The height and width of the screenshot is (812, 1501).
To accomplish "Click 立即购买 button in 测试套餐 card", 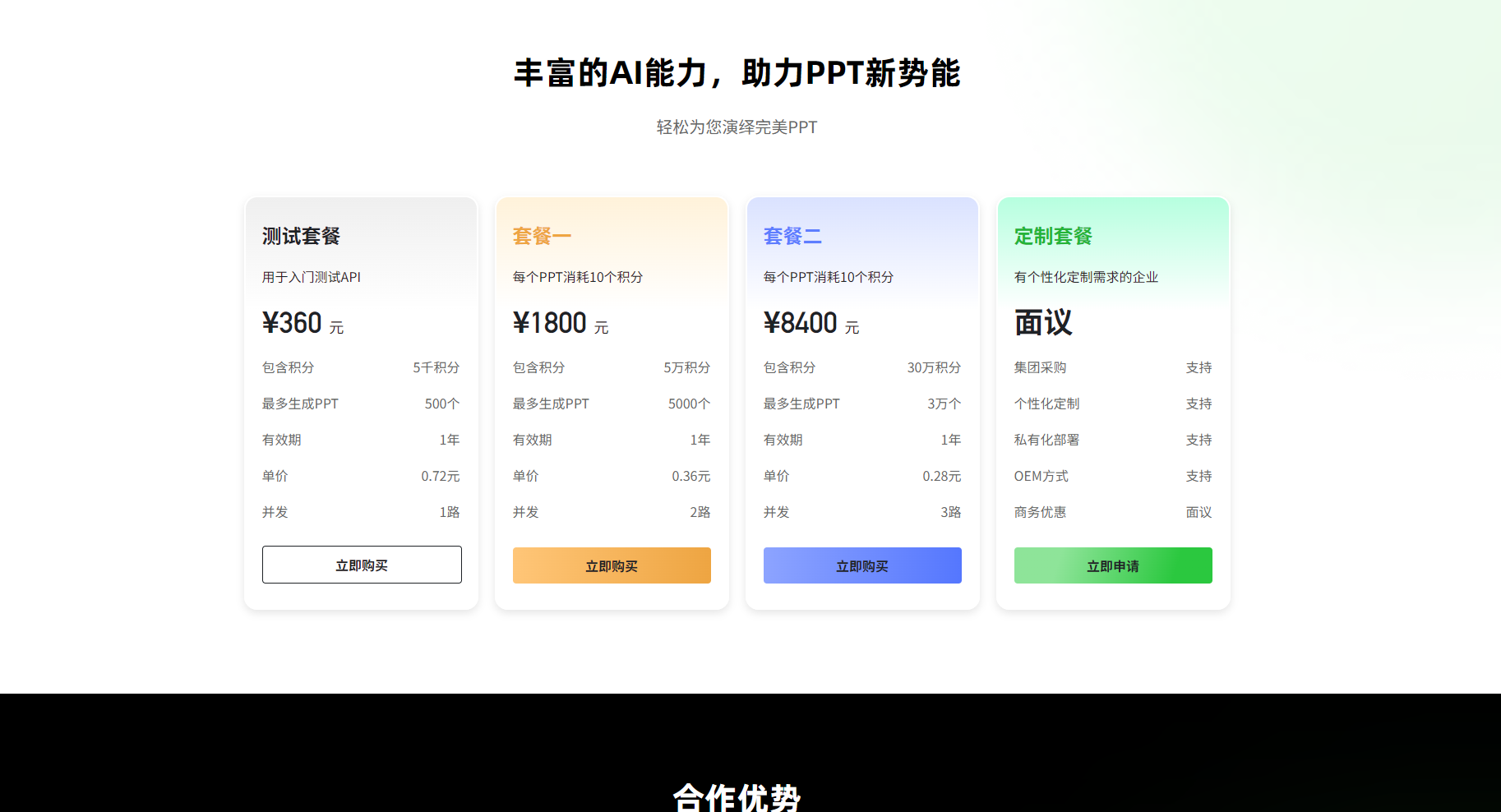I will tap(362, 565).
